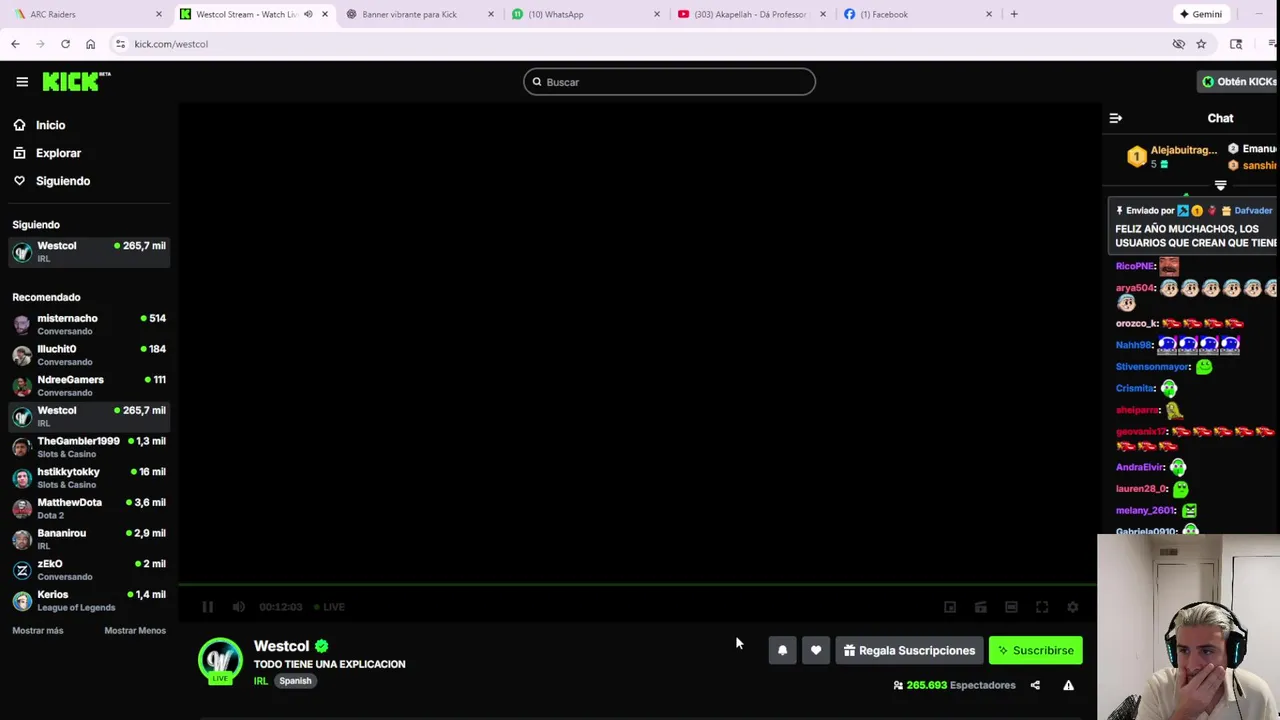Click Mostrar Menos in sidebar

coord(135,630)
